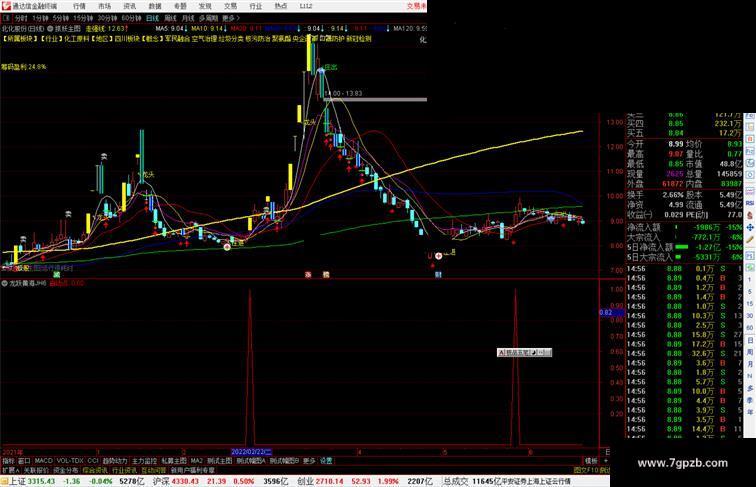The width and height of the screenshot is (756, 487).
Task: Switch chart period to 30分钟
Action: point(107,18)
